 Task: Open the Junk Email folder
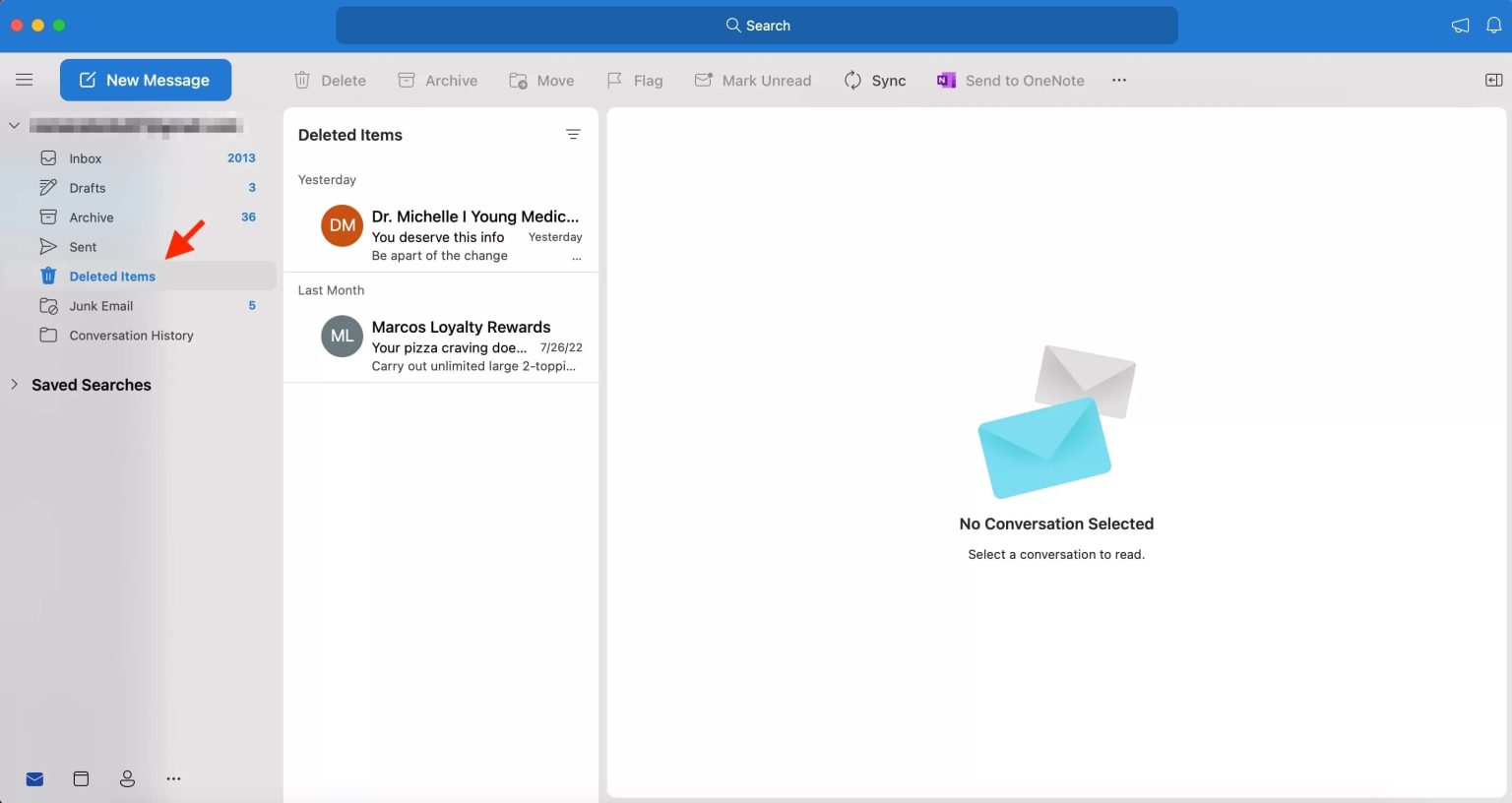tap(100, 305)
